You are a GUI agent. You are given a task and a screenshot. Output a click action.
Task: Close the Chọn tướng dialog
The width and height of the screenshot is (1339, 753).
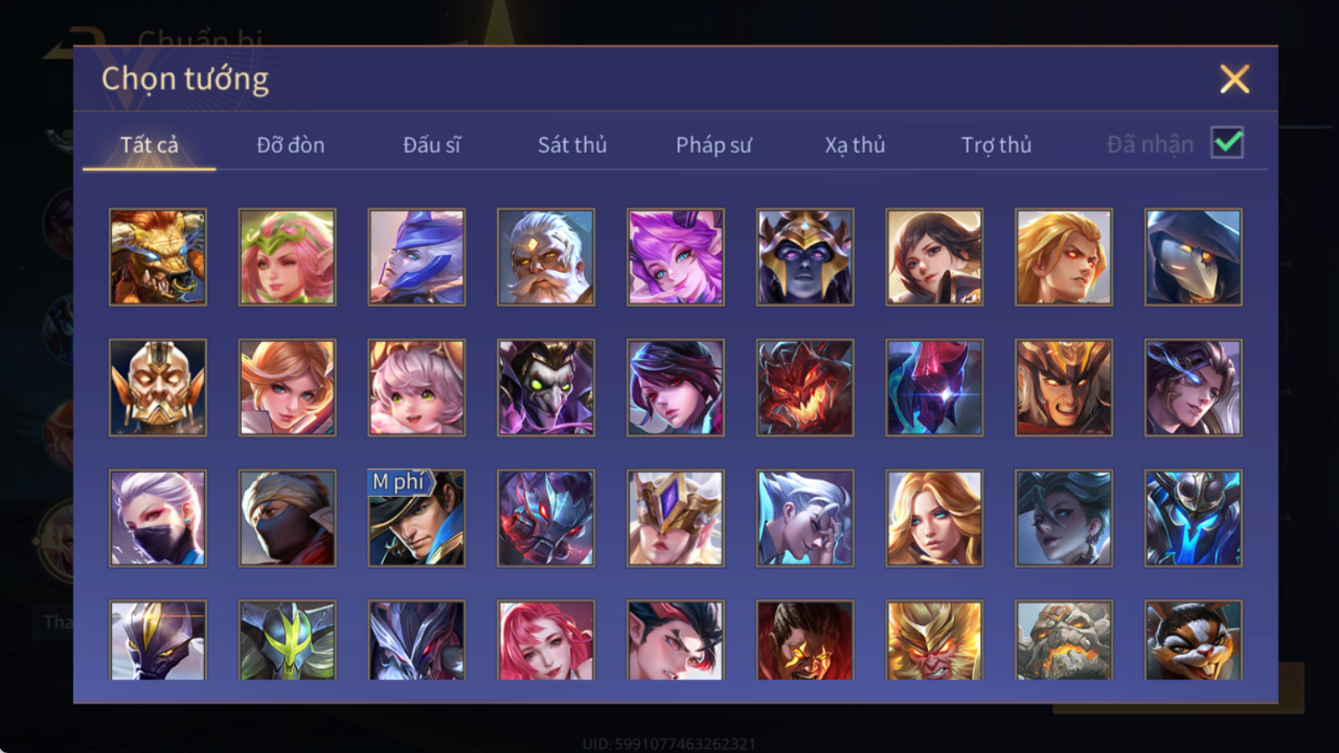click(1235, 79)
